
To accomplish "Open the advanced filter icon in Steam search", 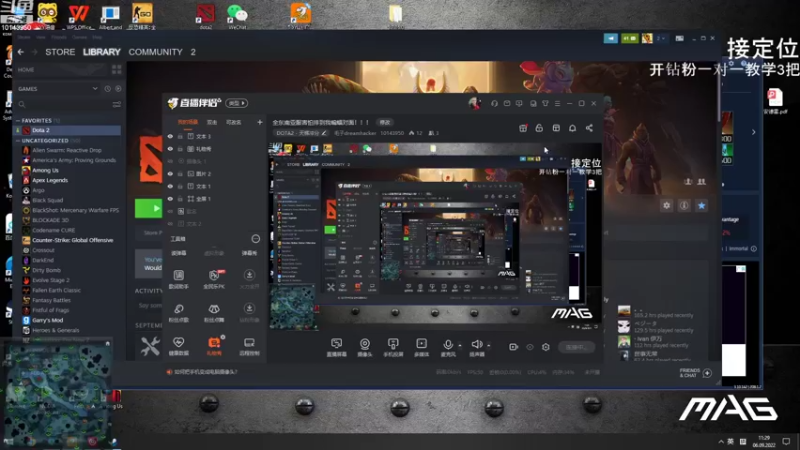I will 117,105.
